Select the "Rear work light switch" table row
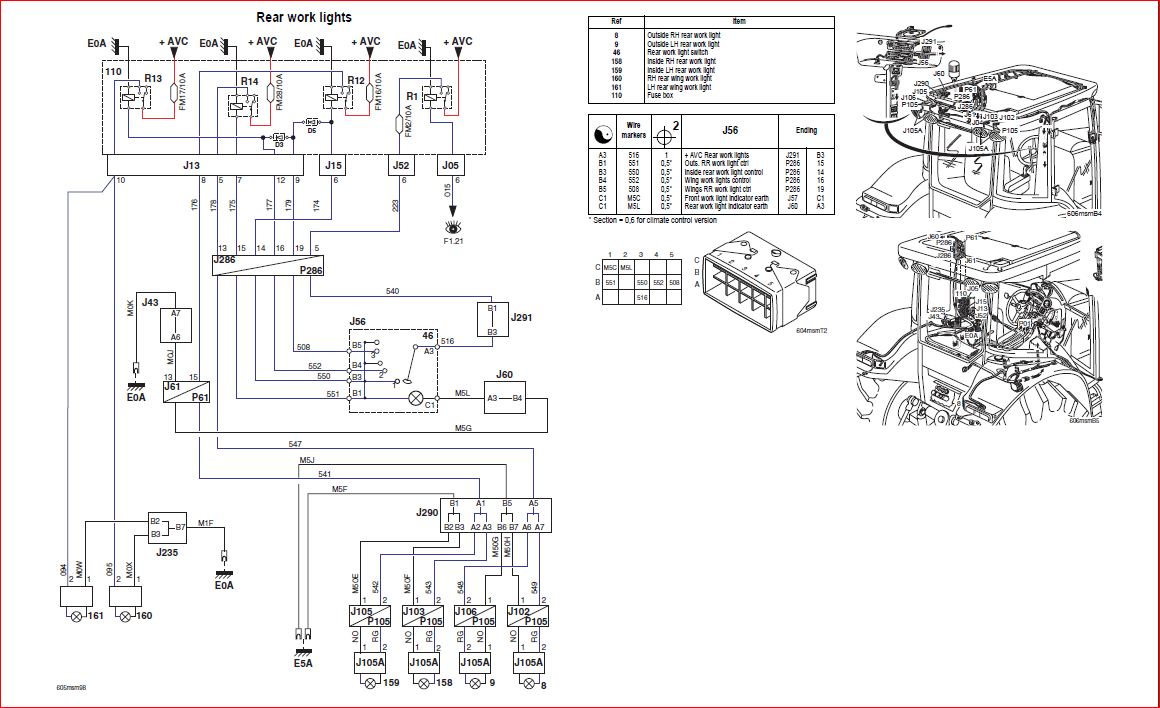This screenshot has width=1160, height=708. tap(711, 53)
